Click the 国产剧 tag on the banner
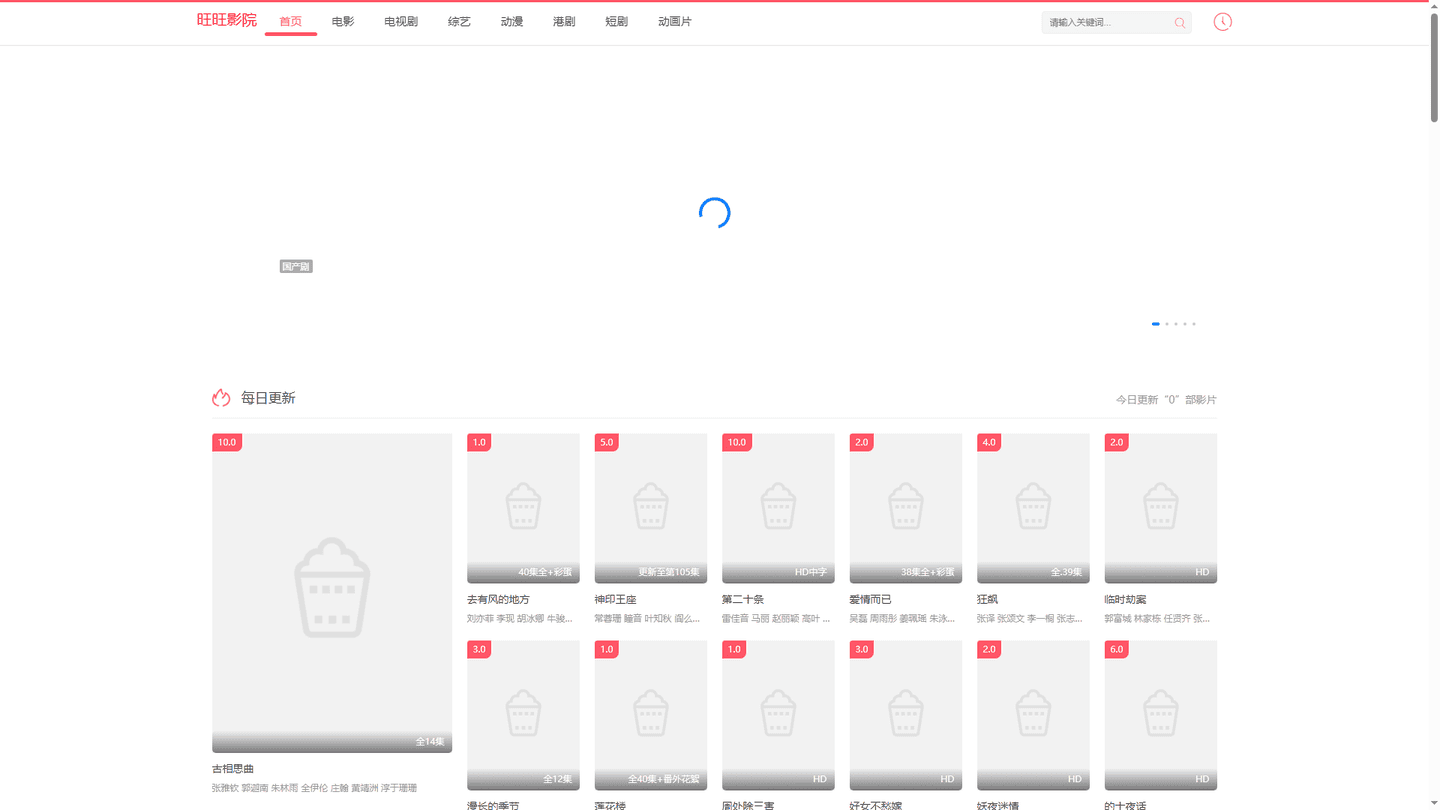This screenshot has height=810, width=1440. 296,267
